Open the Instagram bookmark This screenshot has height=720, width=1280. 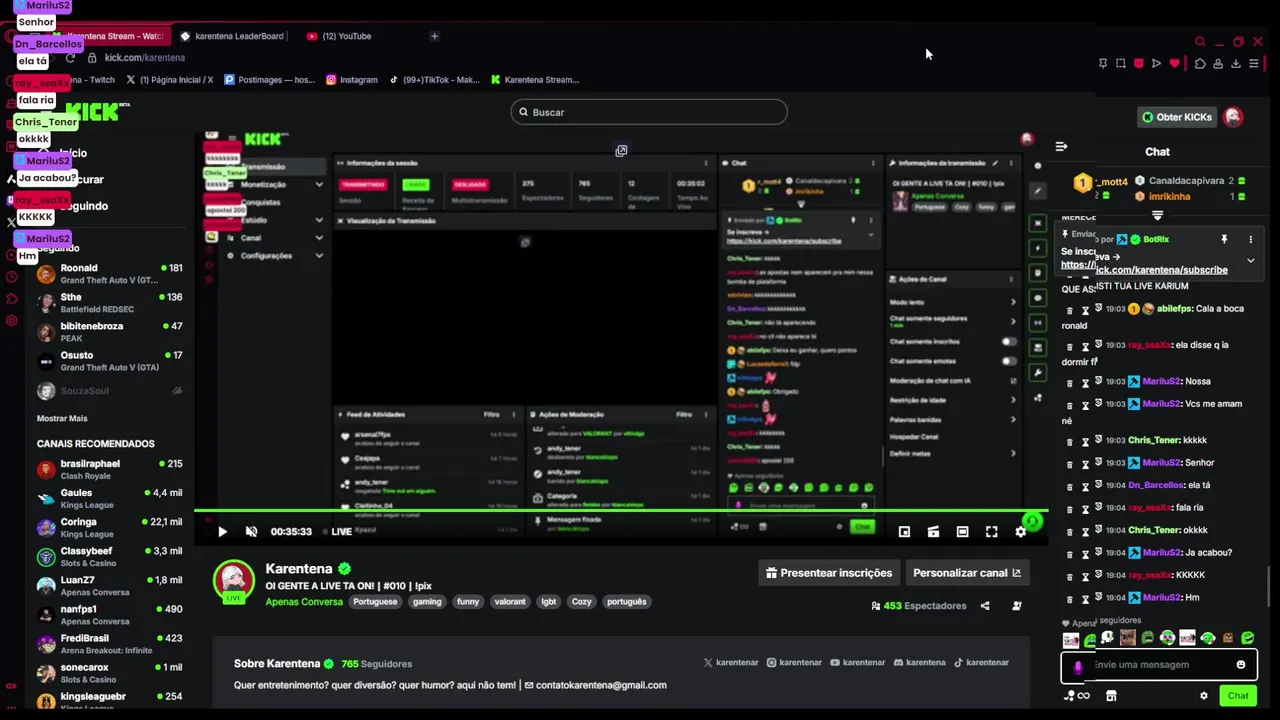(351, 80)
